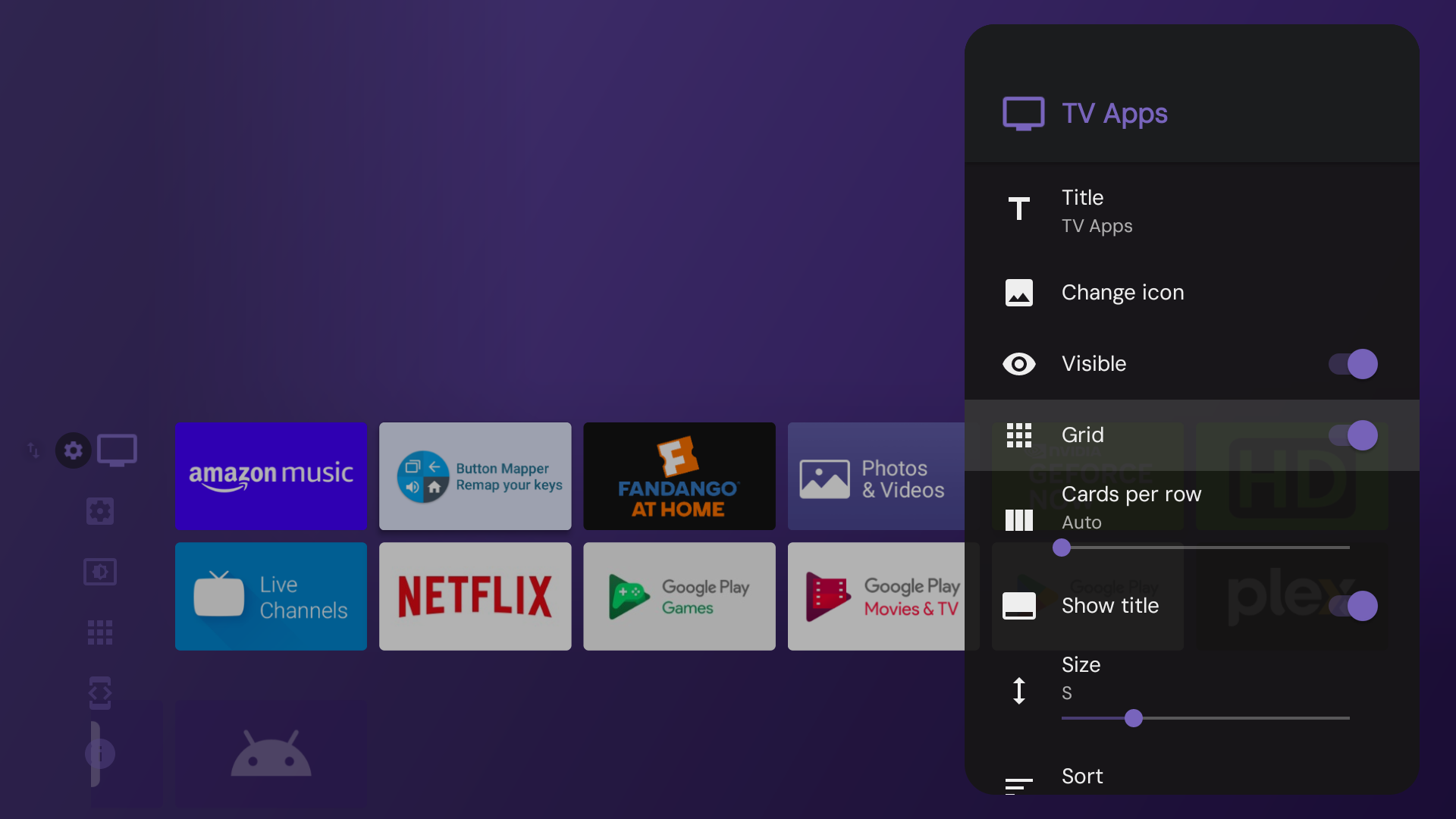Open Google Play Movies & TV card
Viewport: 1456px width, 819px height.
tap(876, 596)
